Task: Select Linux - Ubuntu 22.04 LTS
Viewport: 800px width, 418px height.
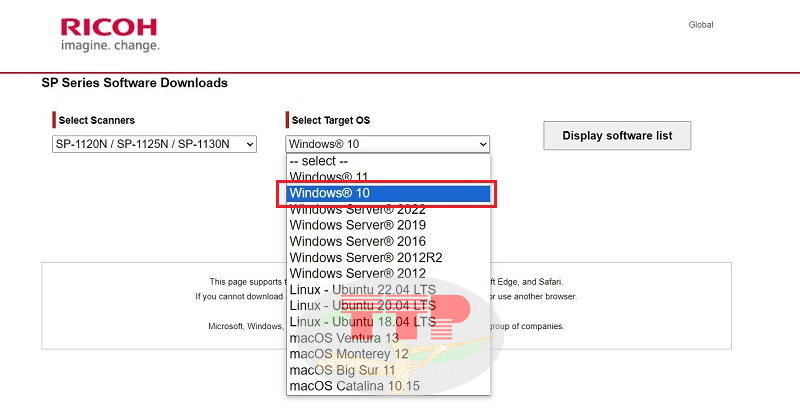Action: click(388, 289)
